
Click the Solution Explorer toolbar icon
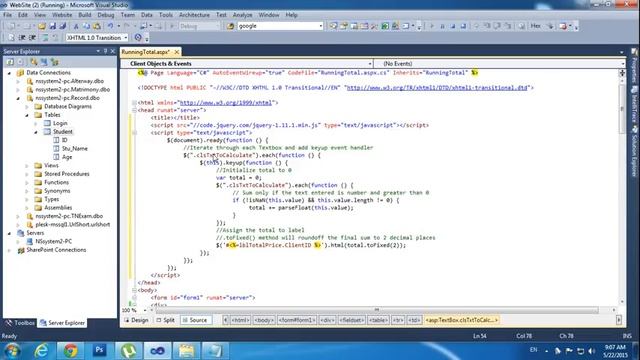(333, 26)
